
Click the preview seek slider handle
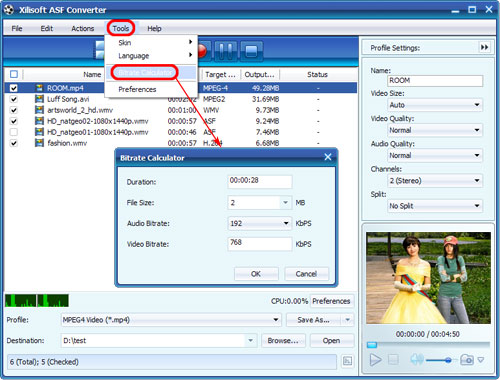[372, 345]
